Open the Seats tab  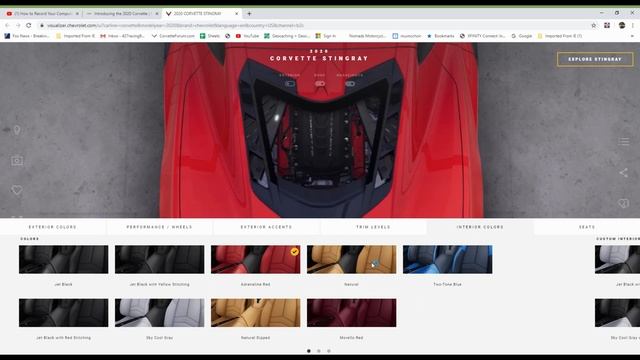(x=587, y=227)
